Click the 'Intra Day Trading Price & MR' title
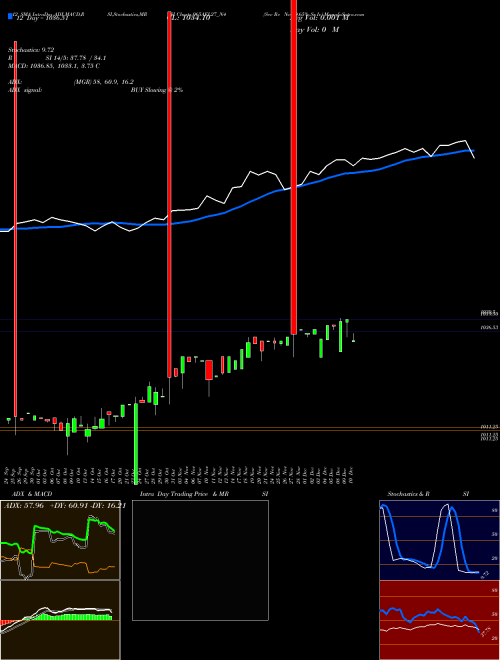Image resolution: width=500 pixels, height=660 pixels. point(185,494)
